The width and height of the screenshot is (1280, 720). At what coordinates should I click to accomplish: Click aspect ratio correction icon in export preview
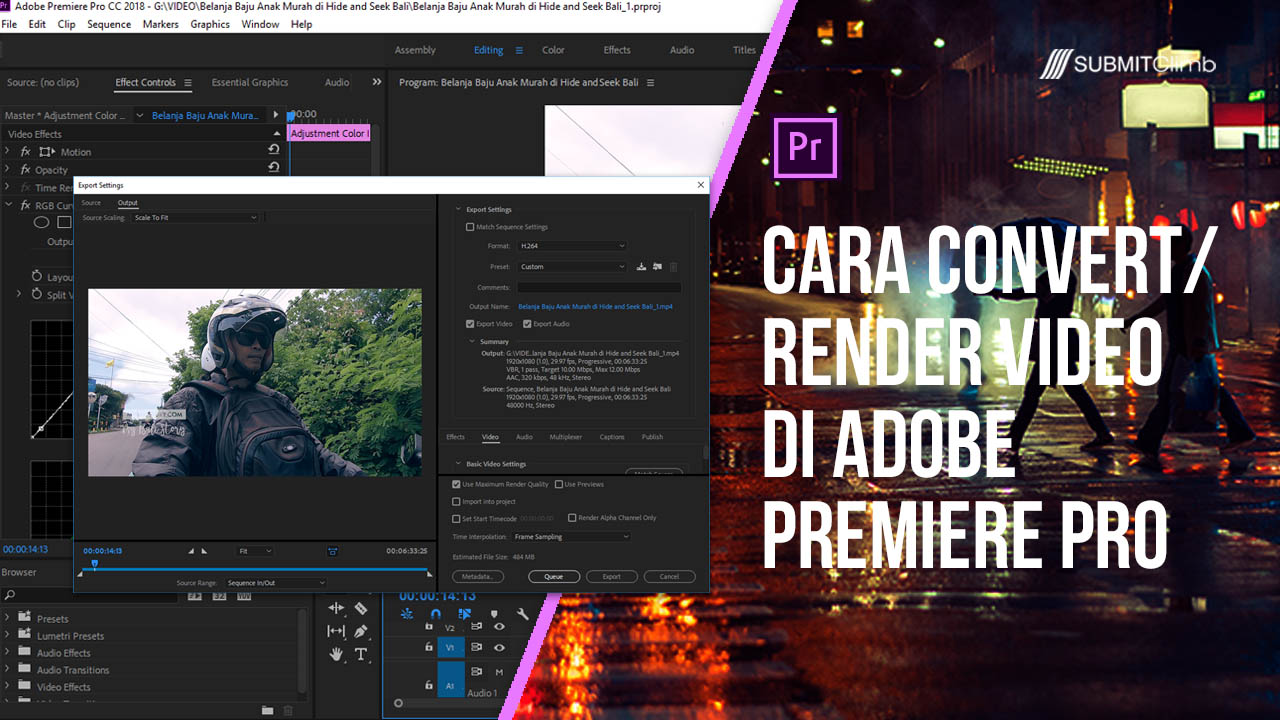(332, 551)
